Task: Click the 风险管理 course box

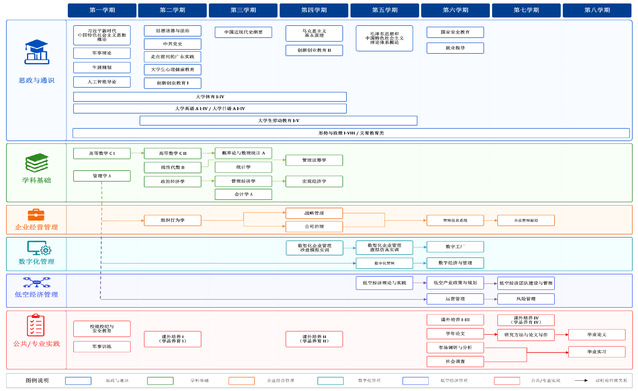Action: (x=526, y=299)
